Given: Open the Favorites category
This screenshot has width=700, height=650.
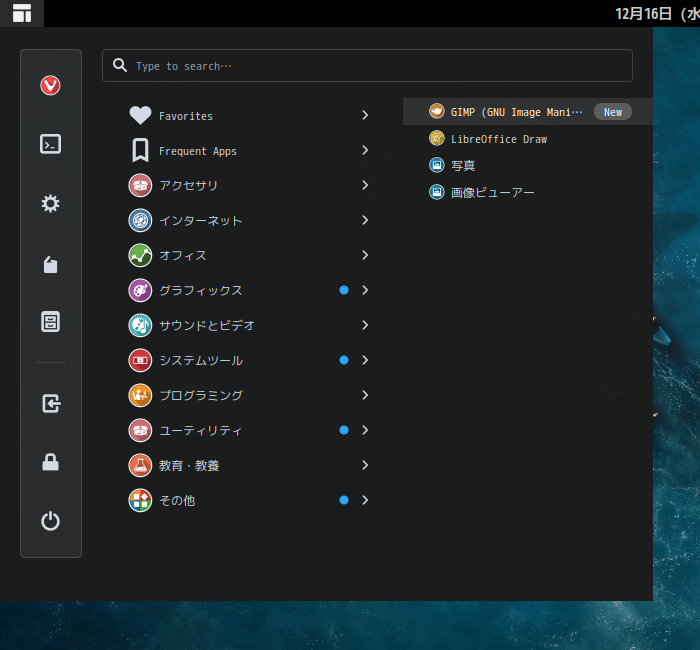Looking at the screenshot, I should [x=186, y=116].
